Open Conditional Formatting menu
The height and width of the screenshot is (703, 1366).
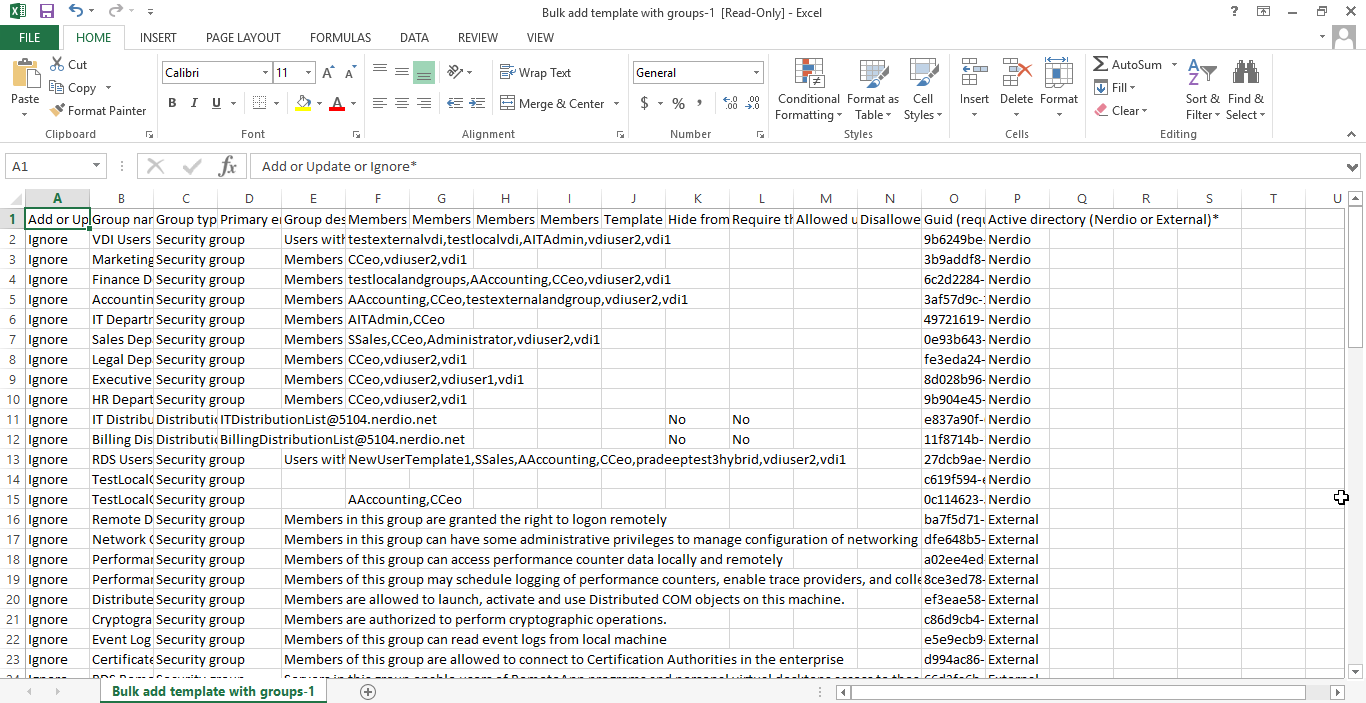point(808,89)
